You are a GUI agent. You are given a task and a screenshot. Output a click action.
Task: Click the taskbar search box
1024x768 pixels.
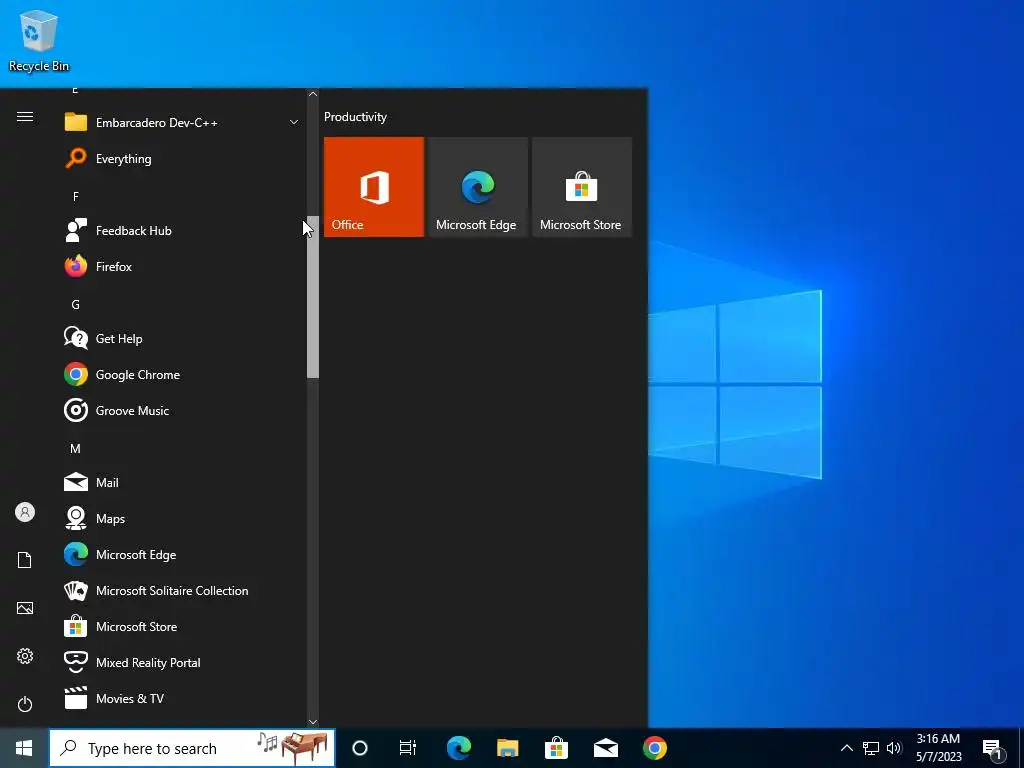(192, 748)
